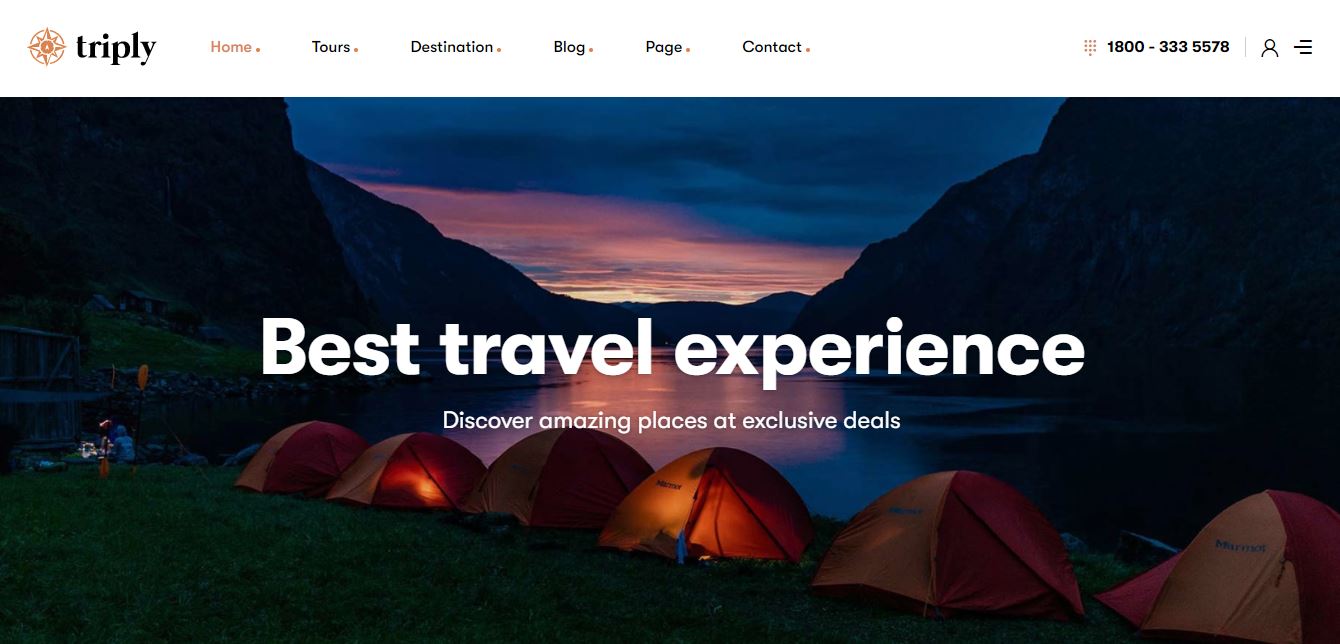Screen dimensions: 1340x644
Task: Open the Page menu item
Action: point(664,47)
